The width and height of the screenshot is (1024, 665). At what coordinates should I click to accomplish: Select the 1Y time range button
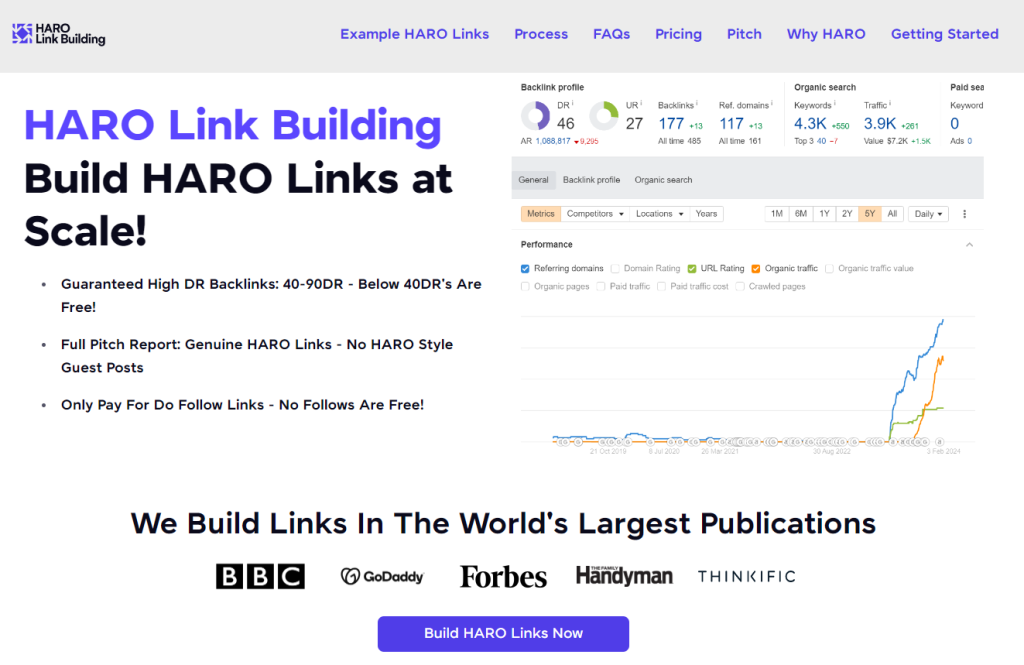[824, 214]
